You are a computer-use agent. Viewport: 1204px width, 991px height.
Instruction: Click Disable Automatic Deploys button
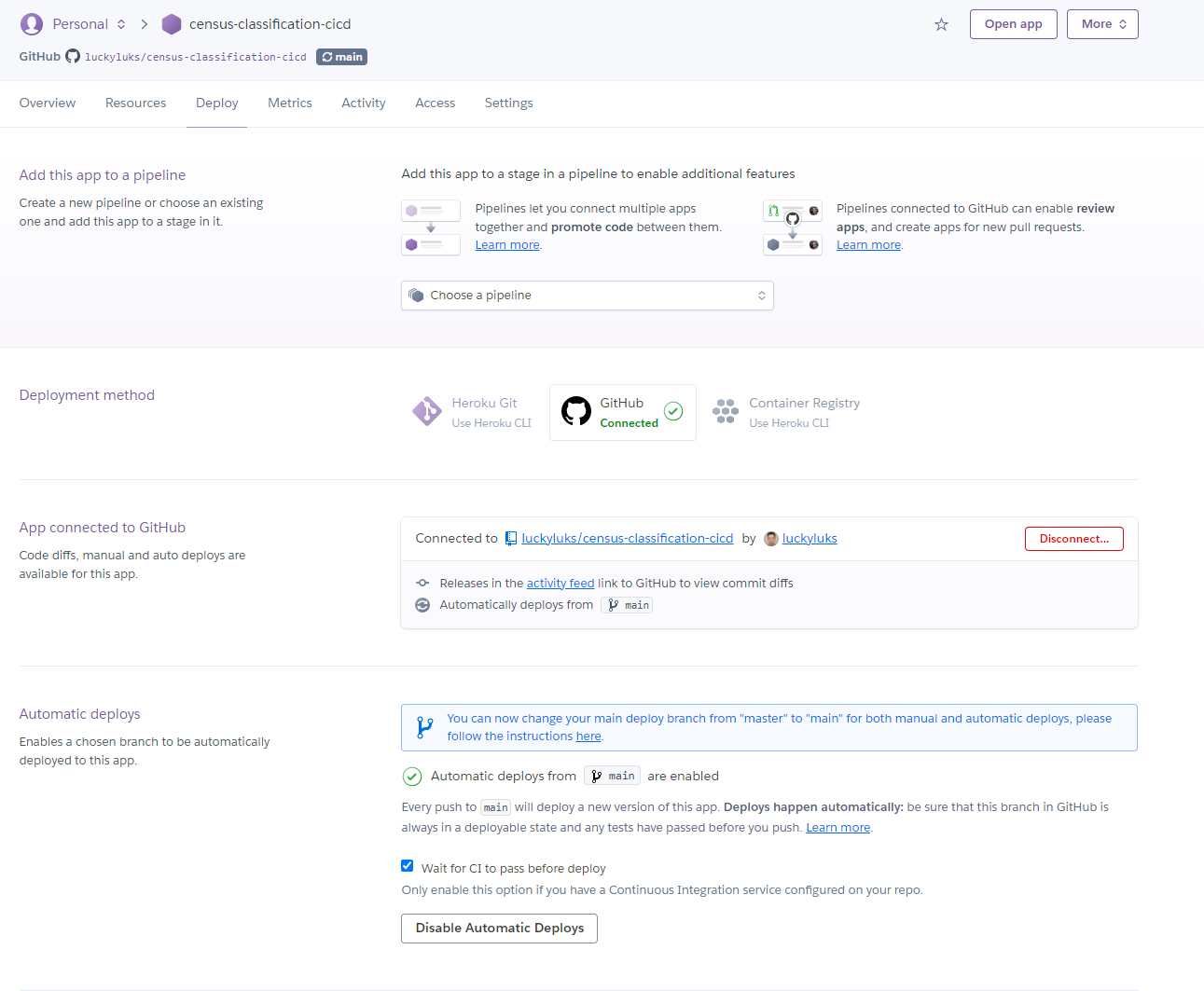tap(500, 929)
